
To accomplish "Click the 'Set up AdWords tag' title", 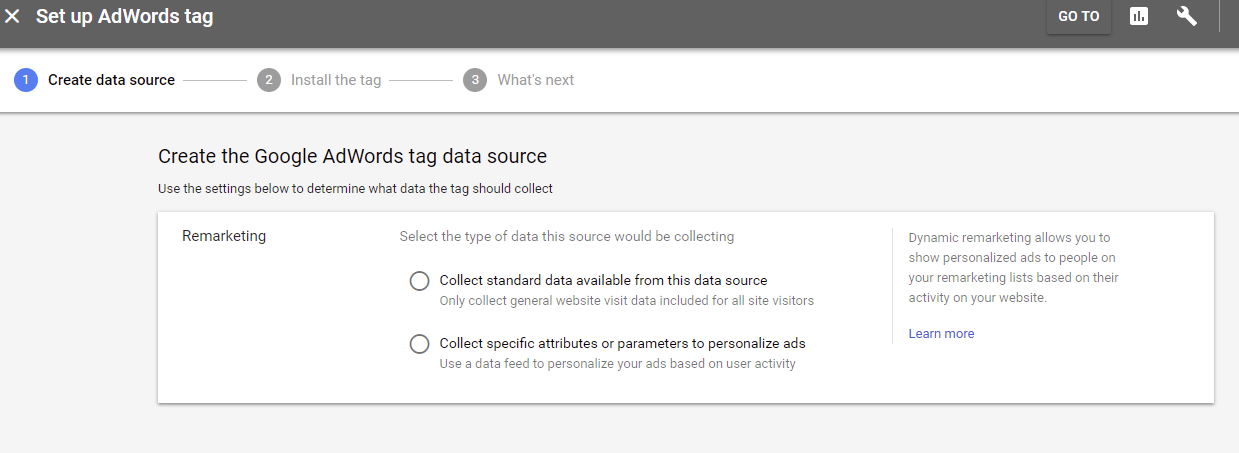I will (x=125, y=17).
